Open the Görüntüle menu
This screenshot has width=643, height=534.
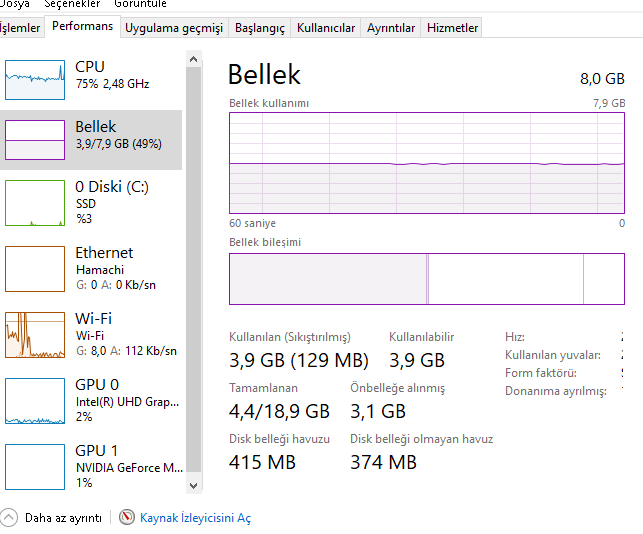(x=140, y=4)
